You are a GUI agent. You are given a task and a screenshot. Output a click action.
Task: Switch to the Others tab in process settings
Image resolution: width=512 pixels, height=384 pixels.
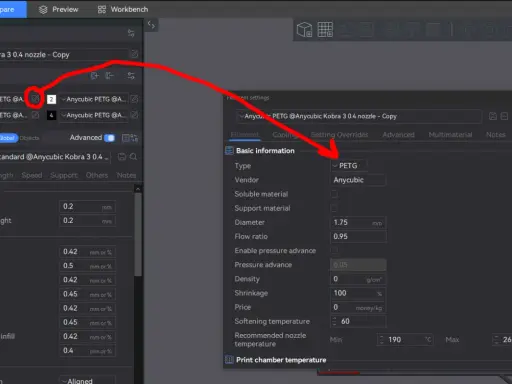click(97, 175)
